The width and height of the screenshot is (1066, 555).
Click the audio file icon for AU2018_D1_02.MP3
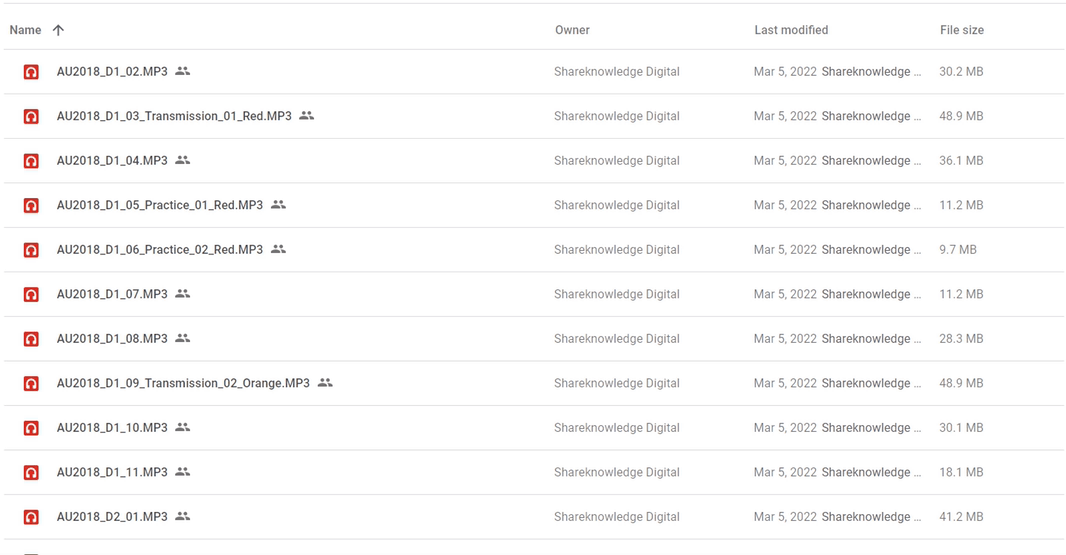(x=31, y=72)
